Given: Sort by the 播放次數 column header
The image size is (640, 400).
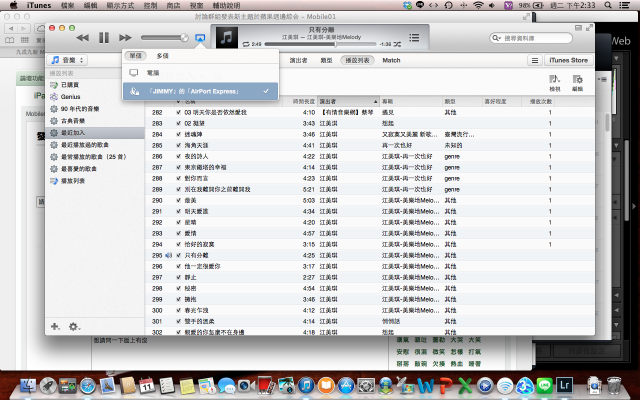Looking at the screenshot, I should [538, 101].
